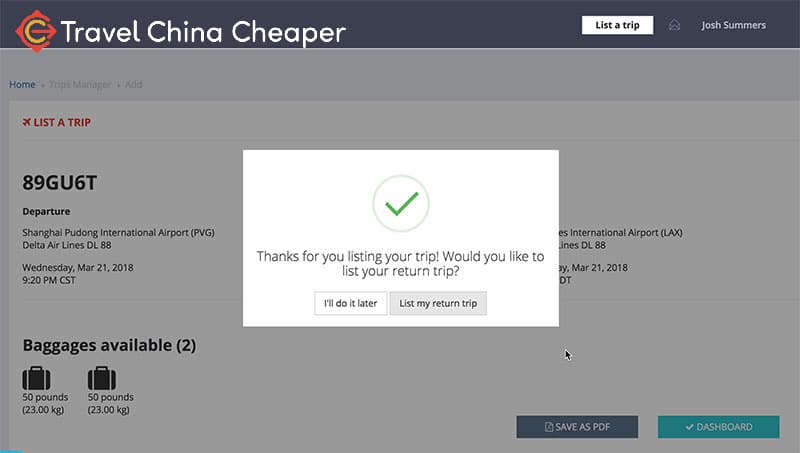Screen dimensions: 800x453
Task: Go to the Dashboard
Action: pyautogui.click(x=718, y=427)
